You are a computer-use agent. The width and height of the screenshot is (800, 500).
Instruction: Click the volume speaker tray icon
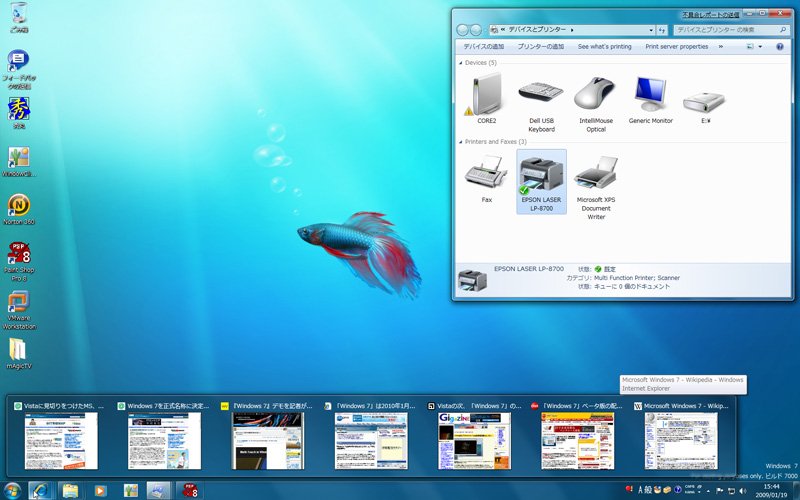[x=742, y=491]
